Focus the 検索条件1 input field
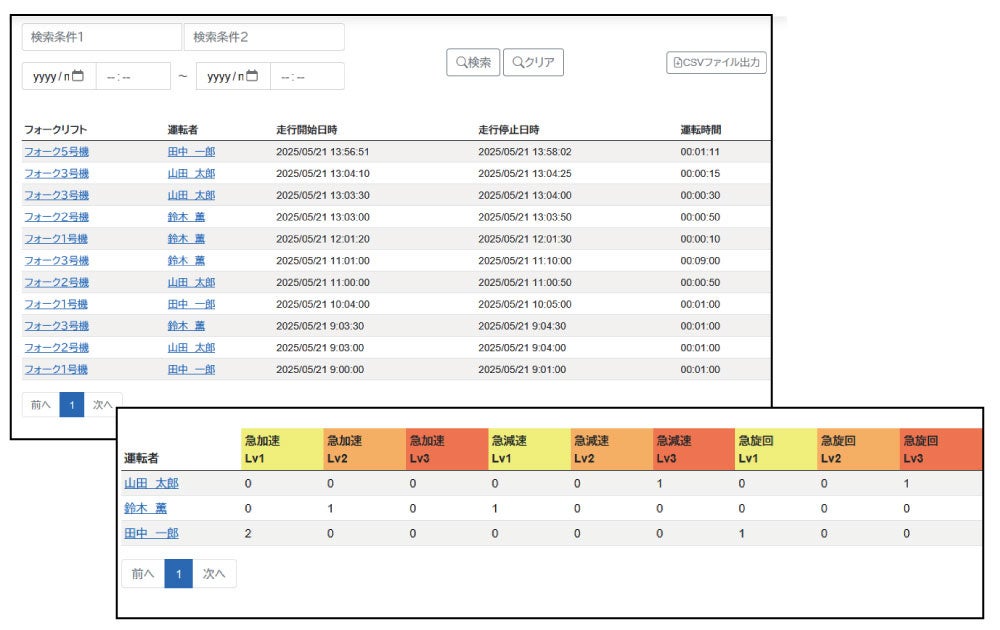 pos(102,37)
